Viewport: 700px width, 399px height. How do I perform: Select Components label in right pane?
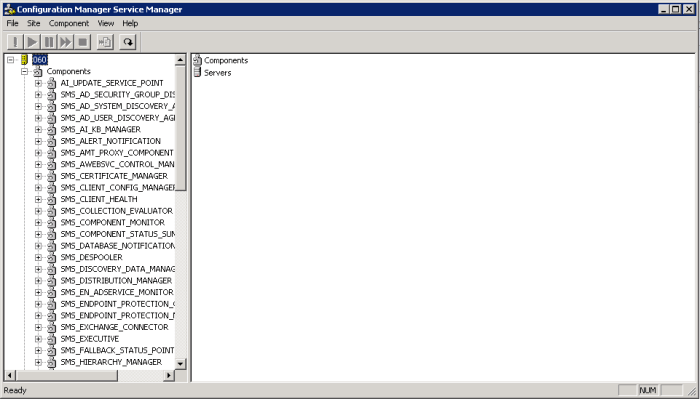tap(226, 60)
